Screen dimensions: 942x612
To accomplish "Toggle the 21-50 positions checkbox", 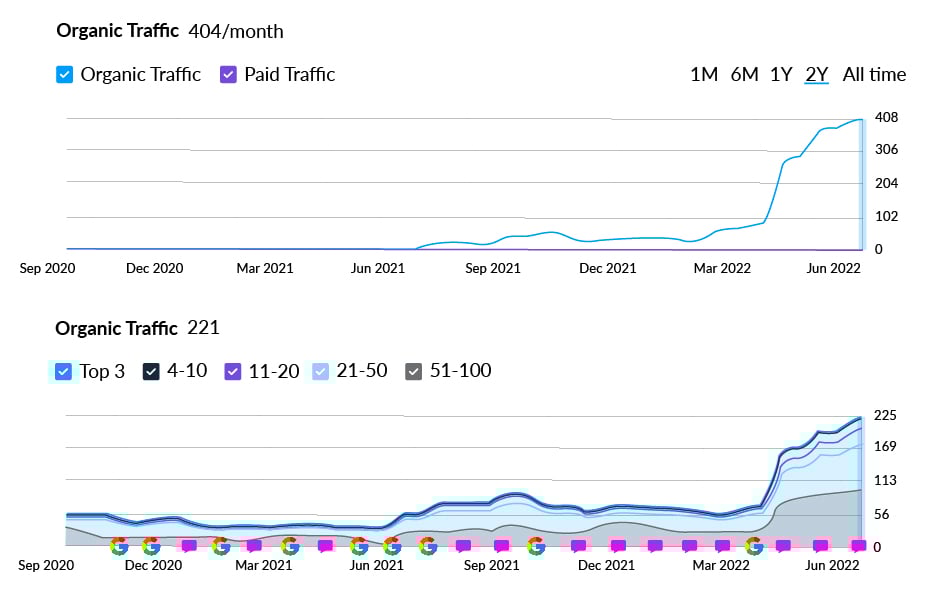I will (320, 371).
